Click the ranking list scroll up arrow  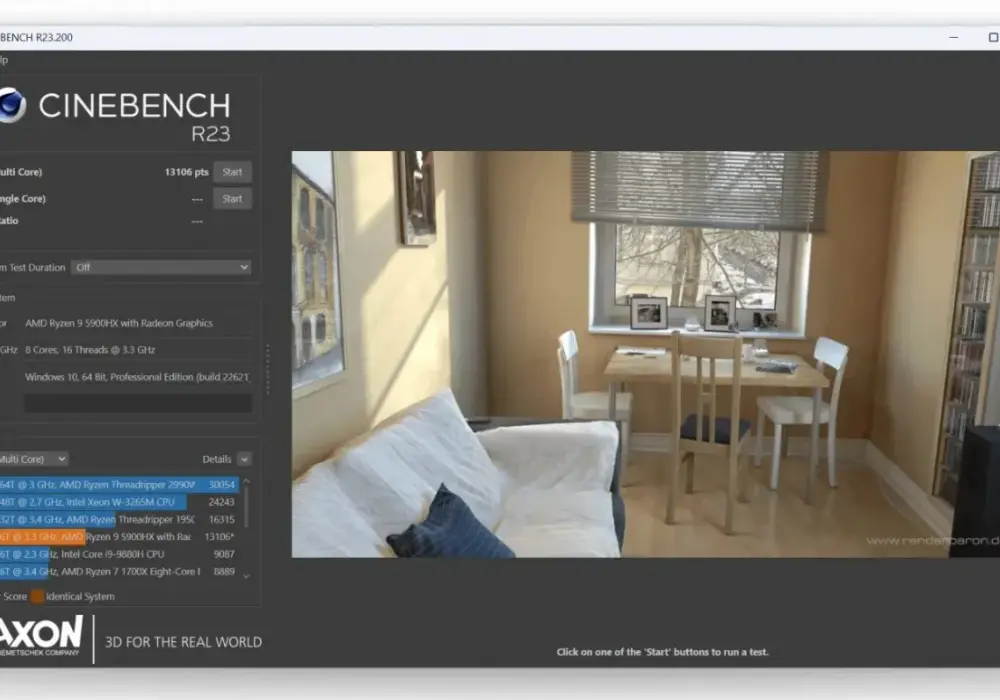[x=247, y=481]
